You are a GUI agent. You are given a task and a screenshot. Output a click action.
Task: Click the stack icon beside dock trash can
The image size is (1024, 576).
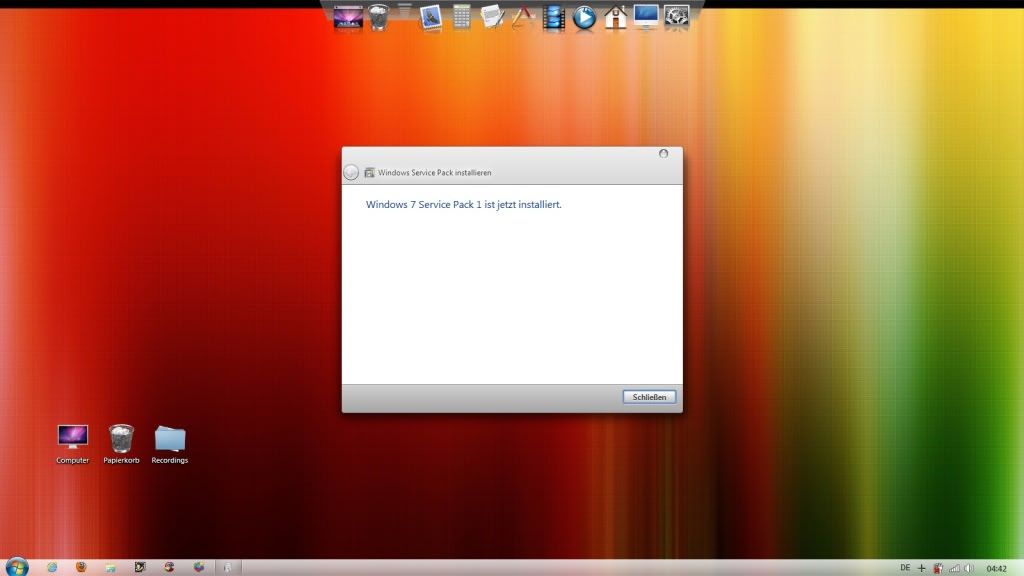point(405,12)
